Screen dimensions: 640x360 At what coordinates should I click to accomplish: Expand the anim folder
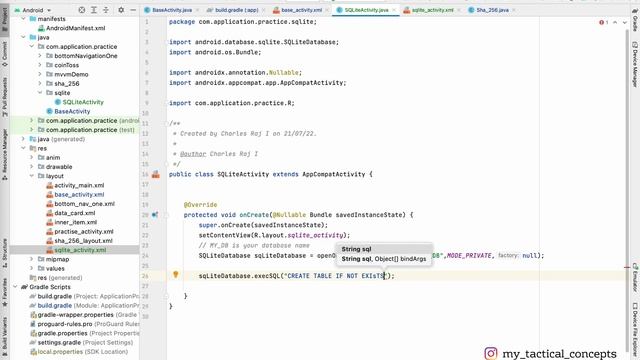31,158
